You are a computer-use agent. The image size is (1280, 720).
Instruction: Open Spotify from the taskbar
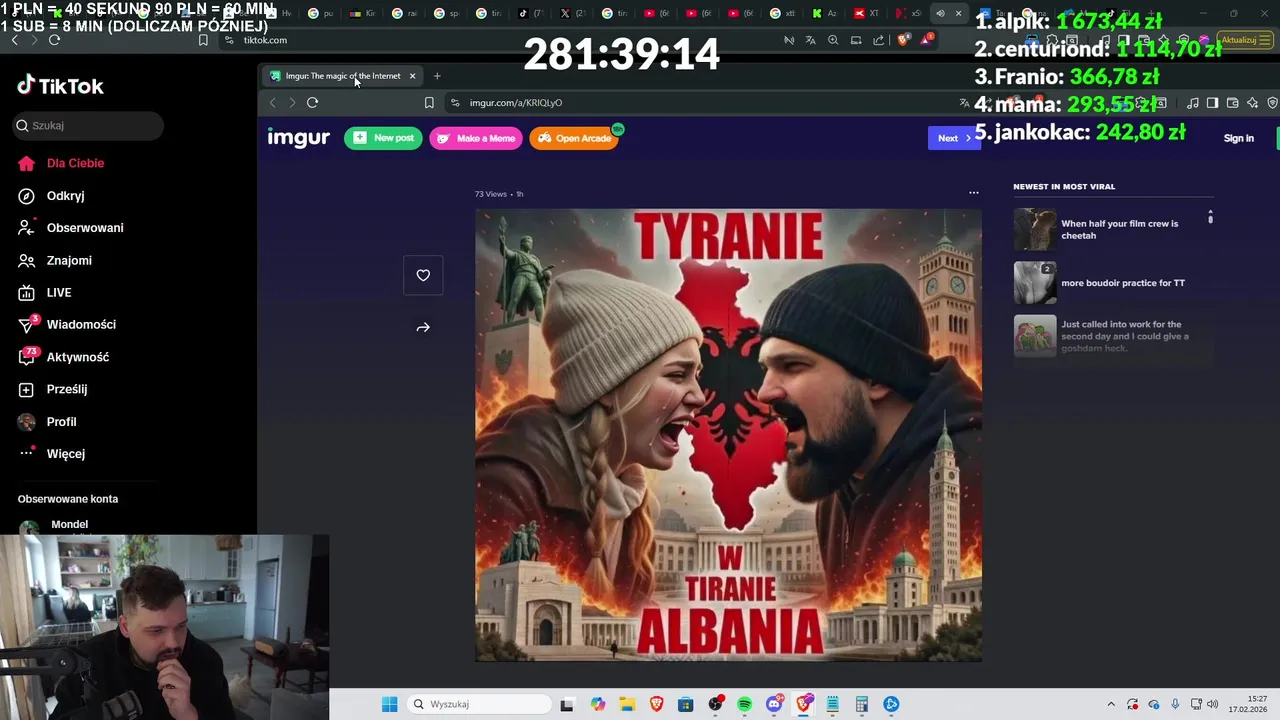pos(744,704)
